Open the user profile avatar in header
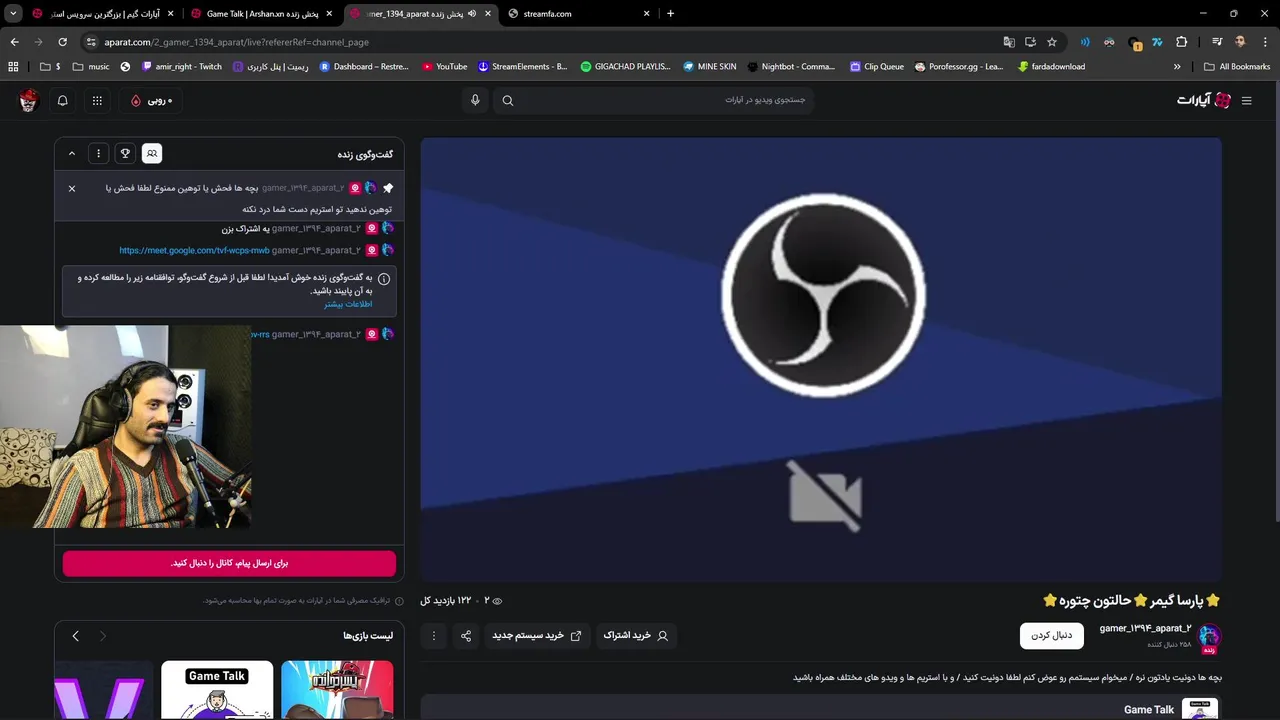Screen dimensions: 1280x720 coord(28,100)
